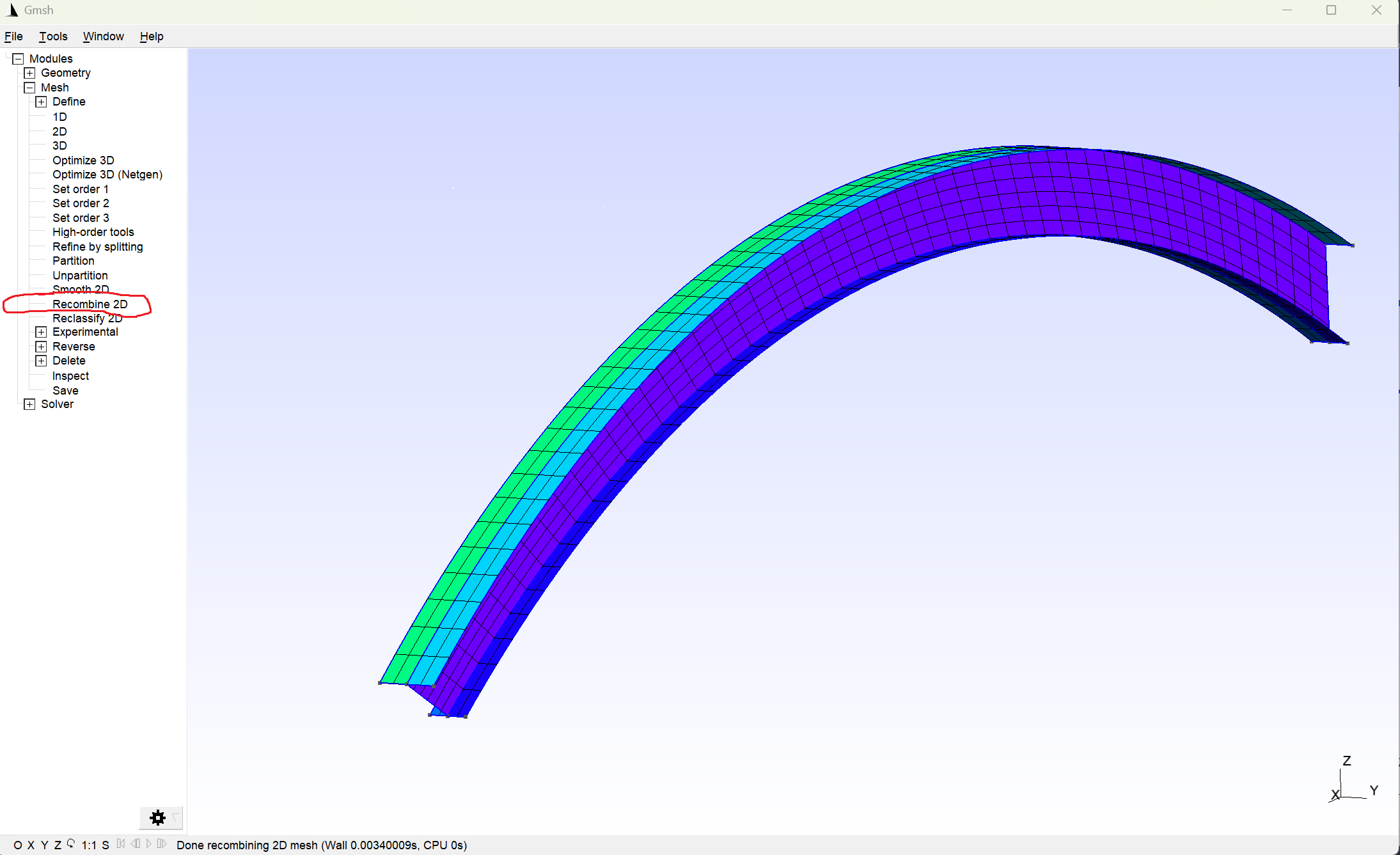
Task: Open the Window menu
Action: pyautogui.click(x=103, y=36)
